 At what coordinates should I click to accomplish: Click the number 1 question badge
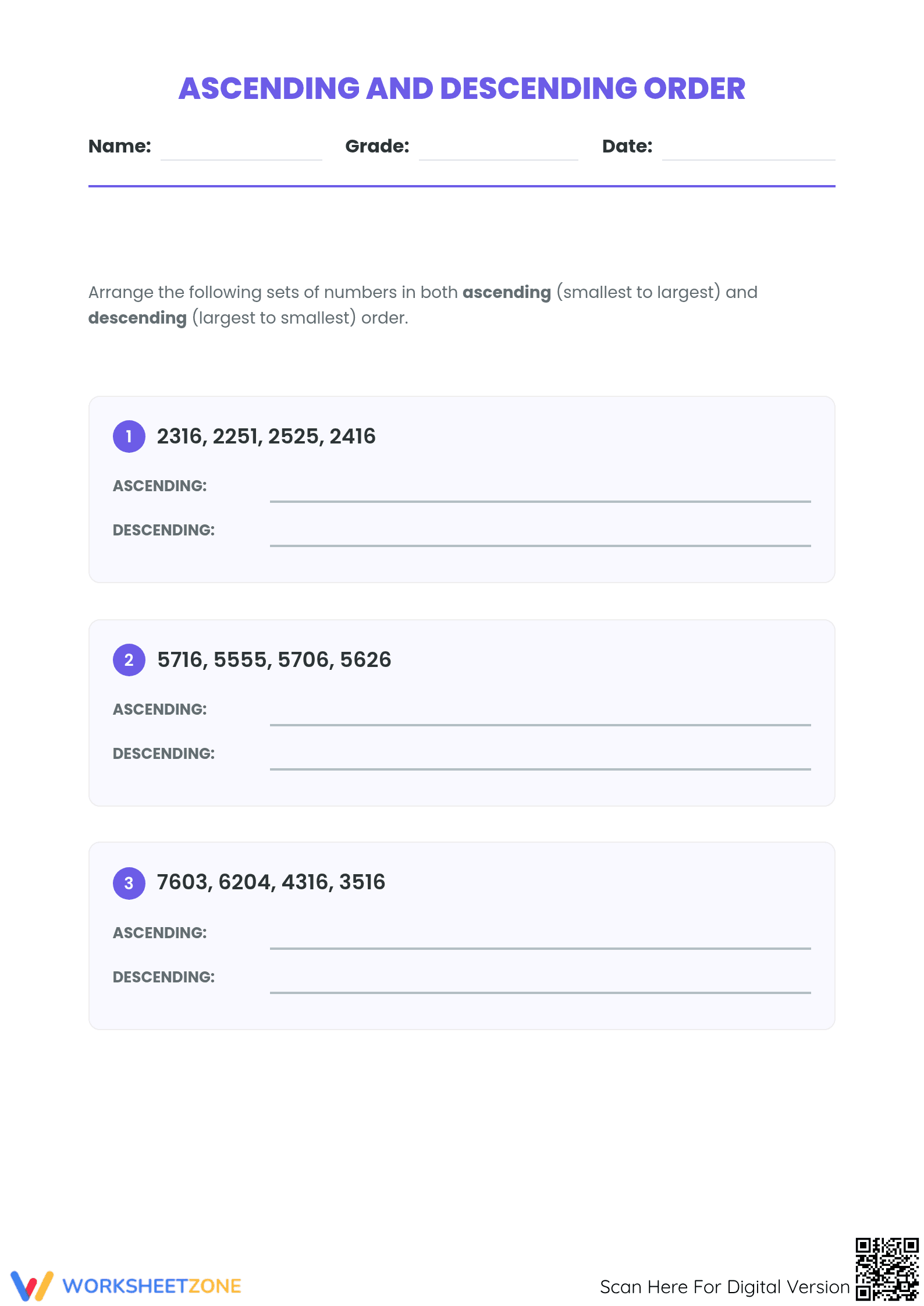point(129,436)
